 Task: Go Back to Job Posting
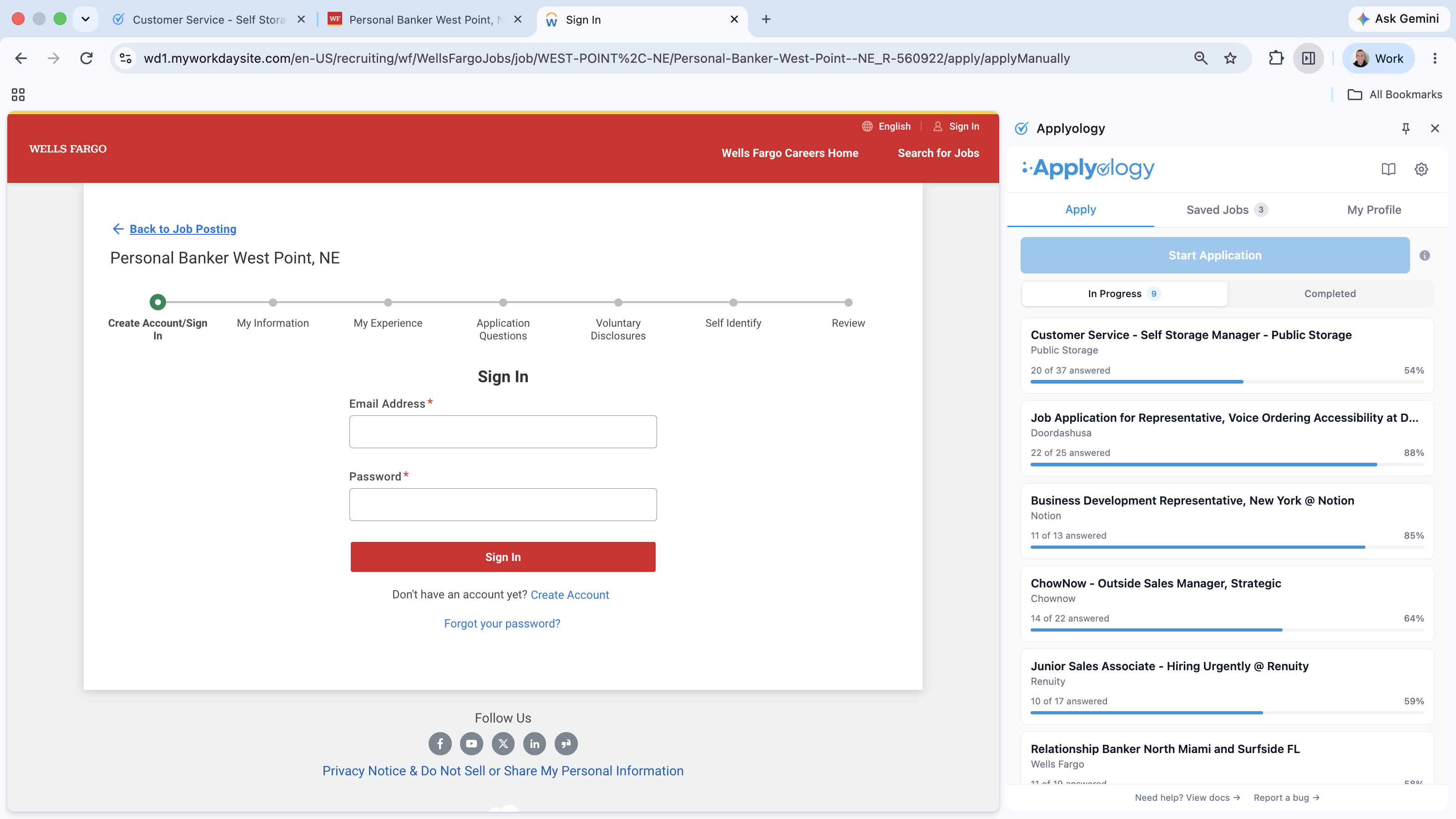[x=182, y=229]
